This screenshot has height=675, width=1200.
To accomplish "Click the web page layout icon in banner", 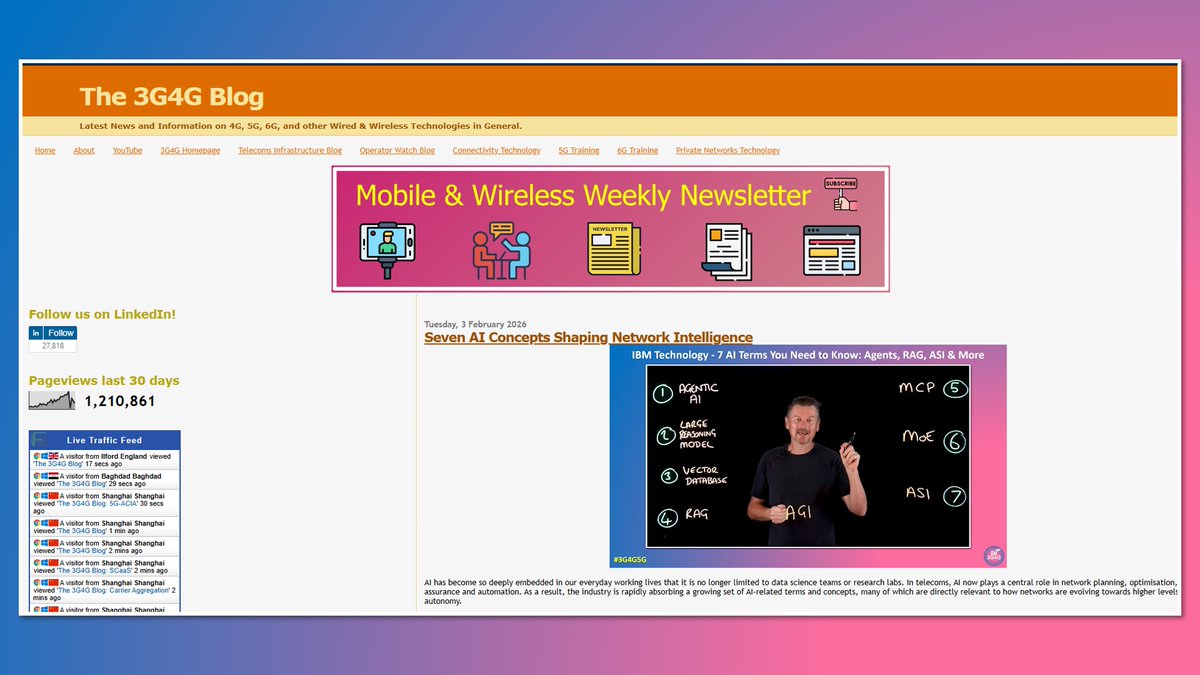I will pyautogui.click(x=832, y=250).
